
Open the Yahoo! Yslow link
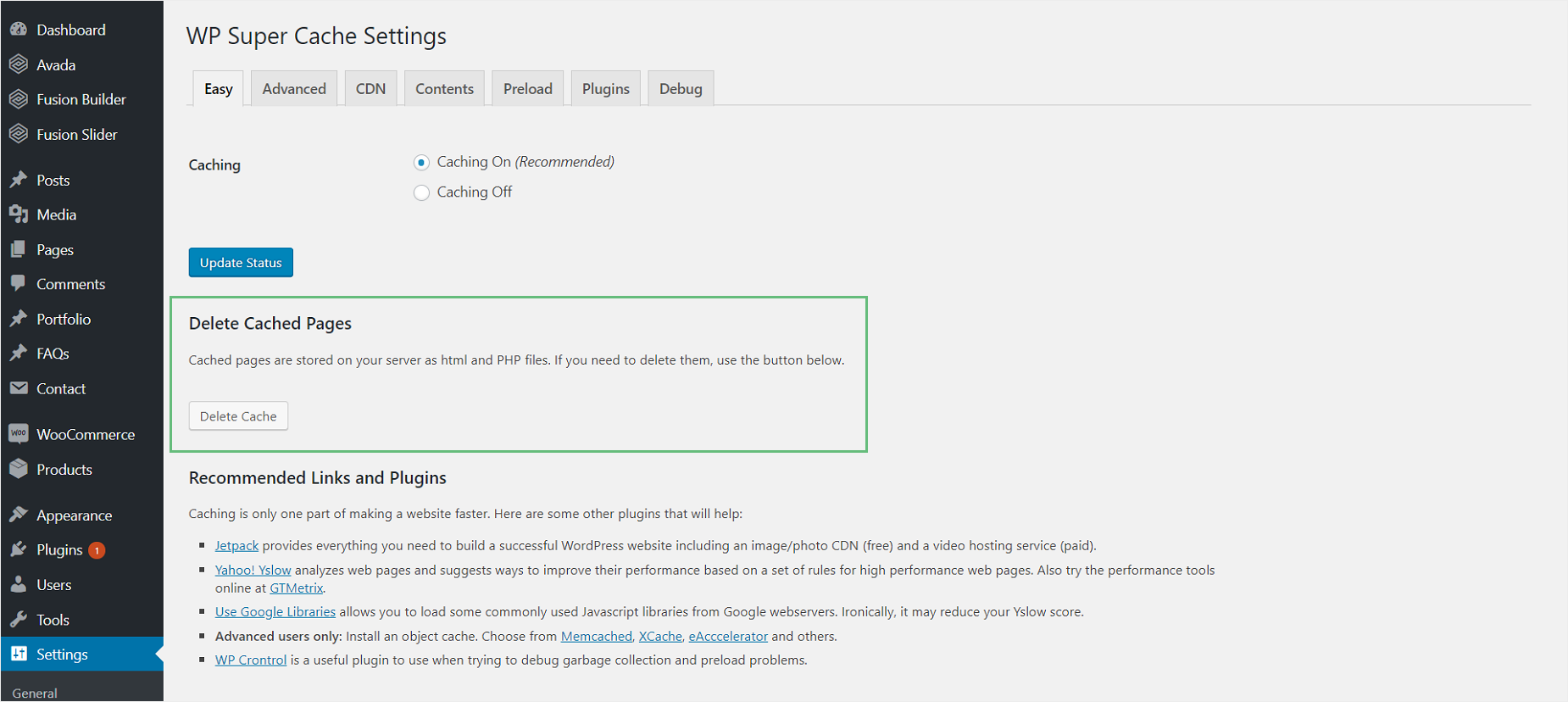[253, 570]
